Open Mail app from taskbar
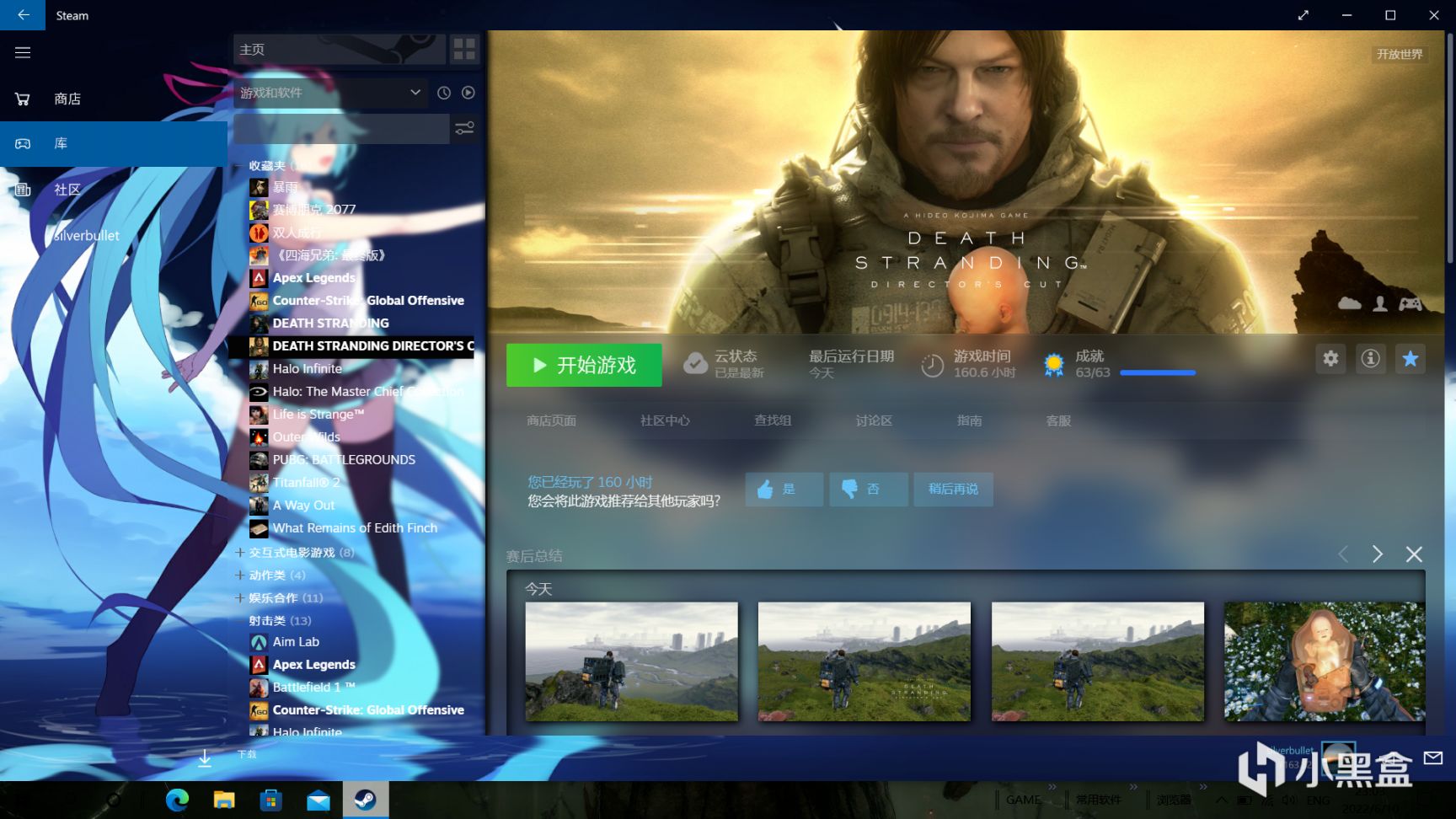 coord(318,800)
